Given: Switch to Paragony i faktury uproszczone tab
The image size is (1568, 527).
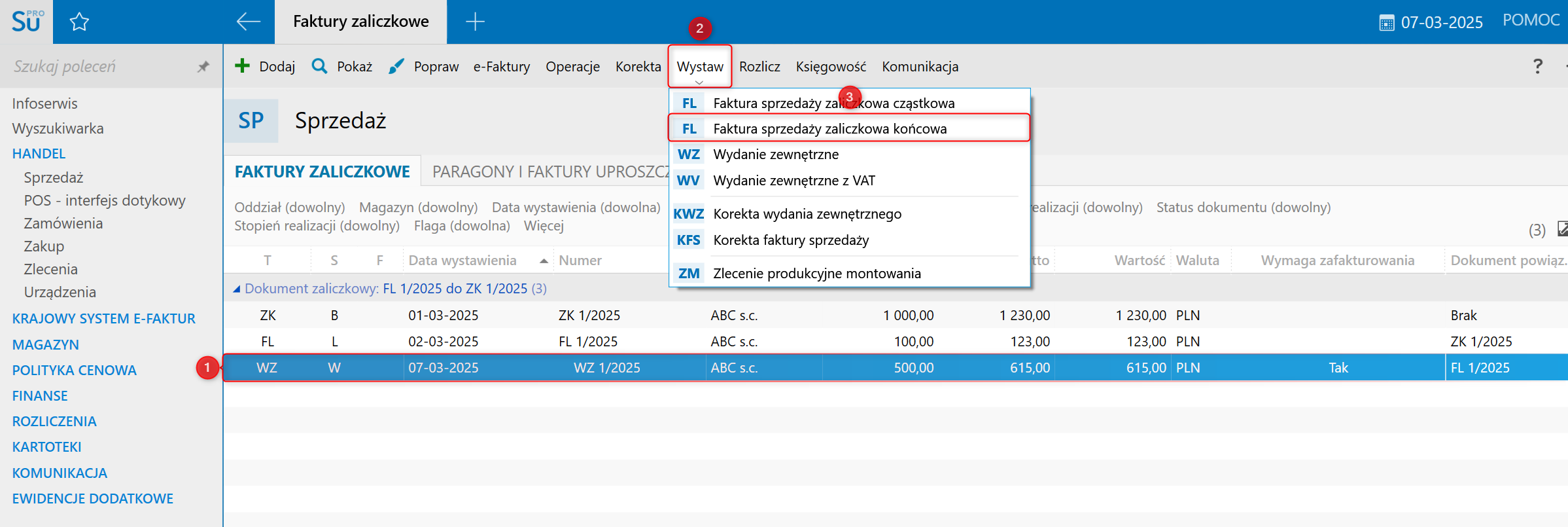Looking at the screenshot, I should click(549, 172).
